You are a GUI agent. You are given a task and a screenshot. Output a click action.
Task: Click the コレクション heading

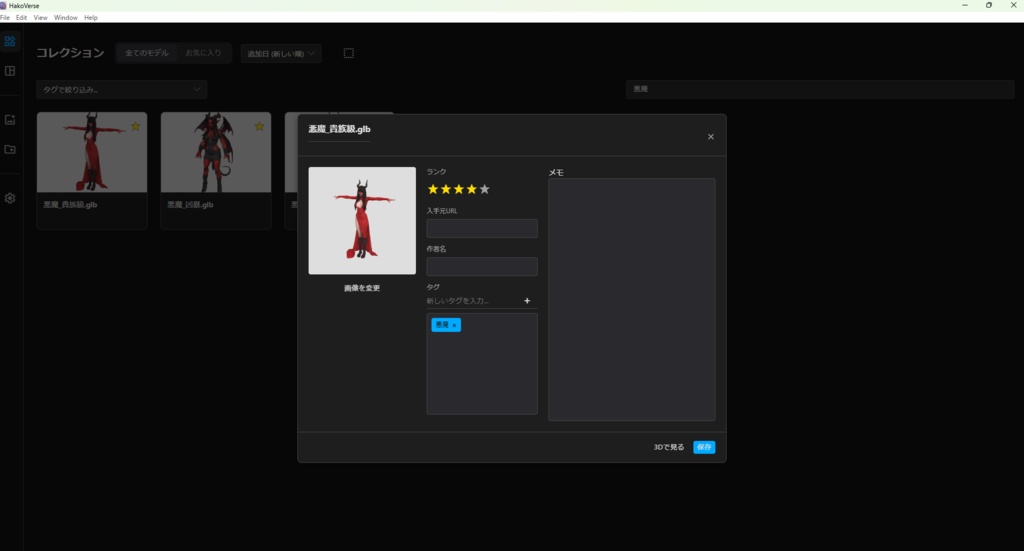pos(70,53)
